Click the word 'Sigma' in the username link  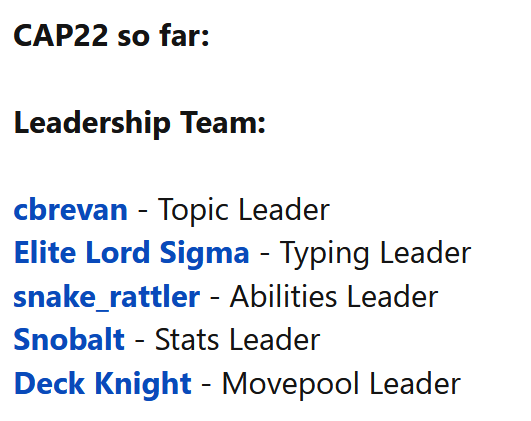pos(205,253)
